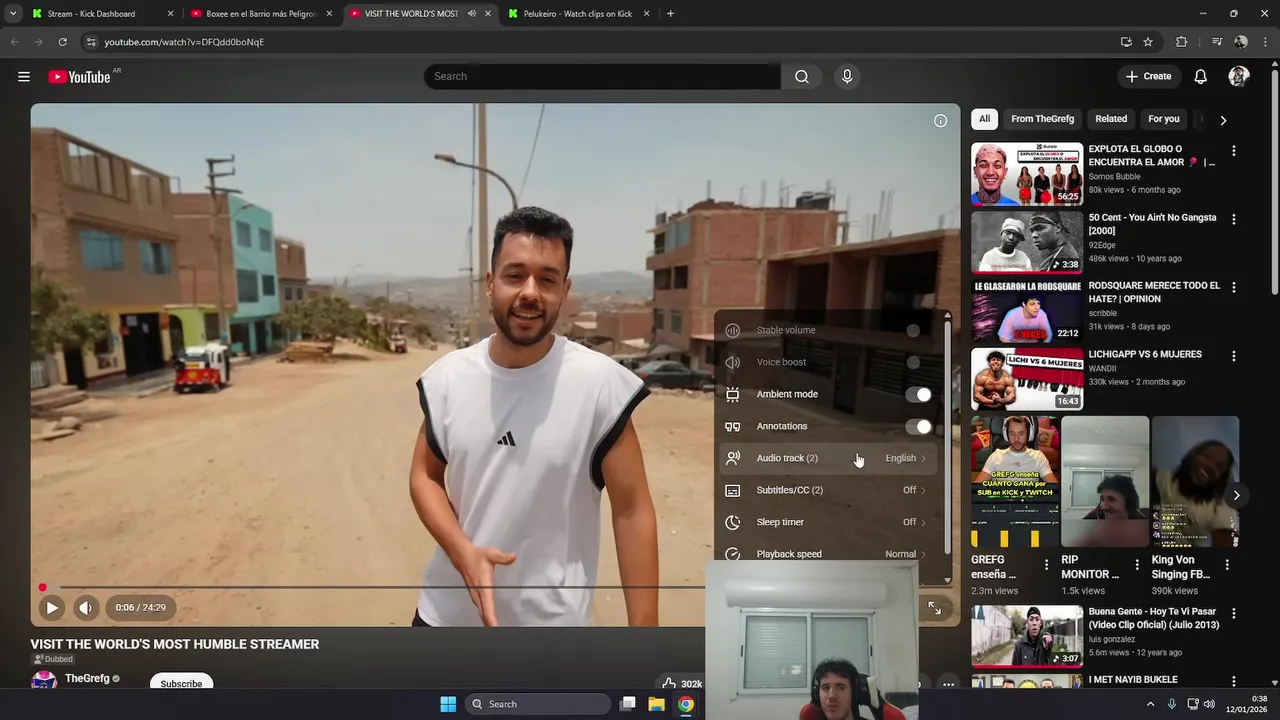Go to YouTube home via logo
Viewport: 1280px width, 720px height.
[x=79, y=77]
